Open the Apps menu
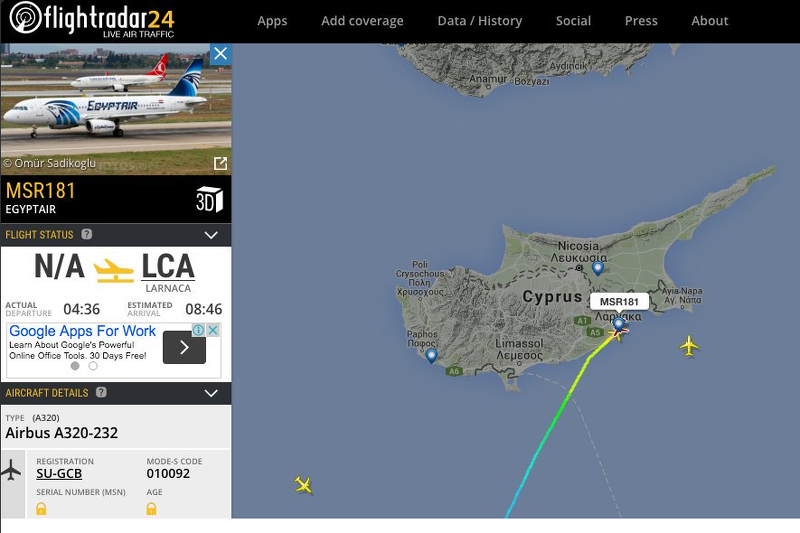The image size is (800, 533). point(272,21)
